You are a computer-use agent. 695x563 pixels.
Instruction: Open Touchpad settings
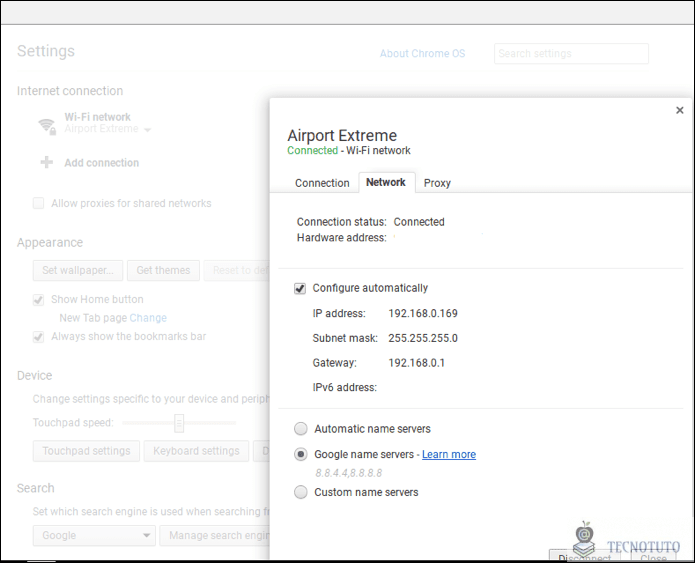[x=86, y=451]
